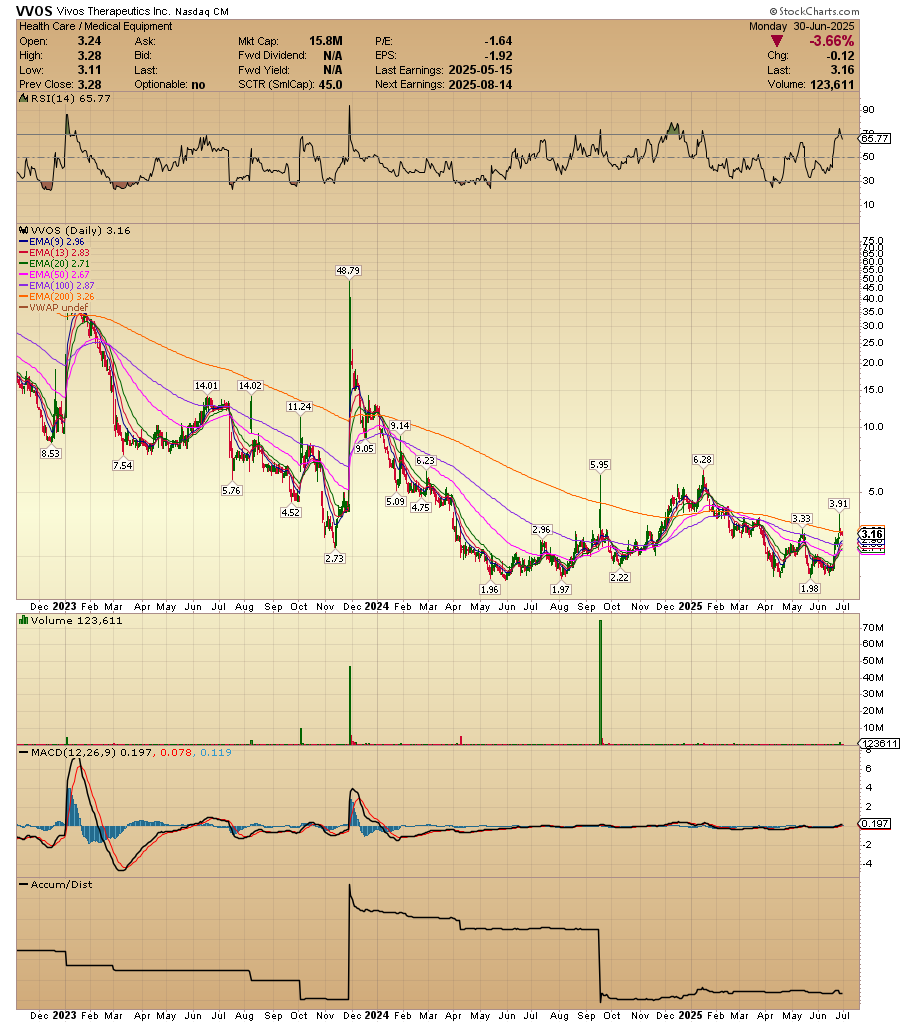Click the 8.53 low price label

[50, 453]
